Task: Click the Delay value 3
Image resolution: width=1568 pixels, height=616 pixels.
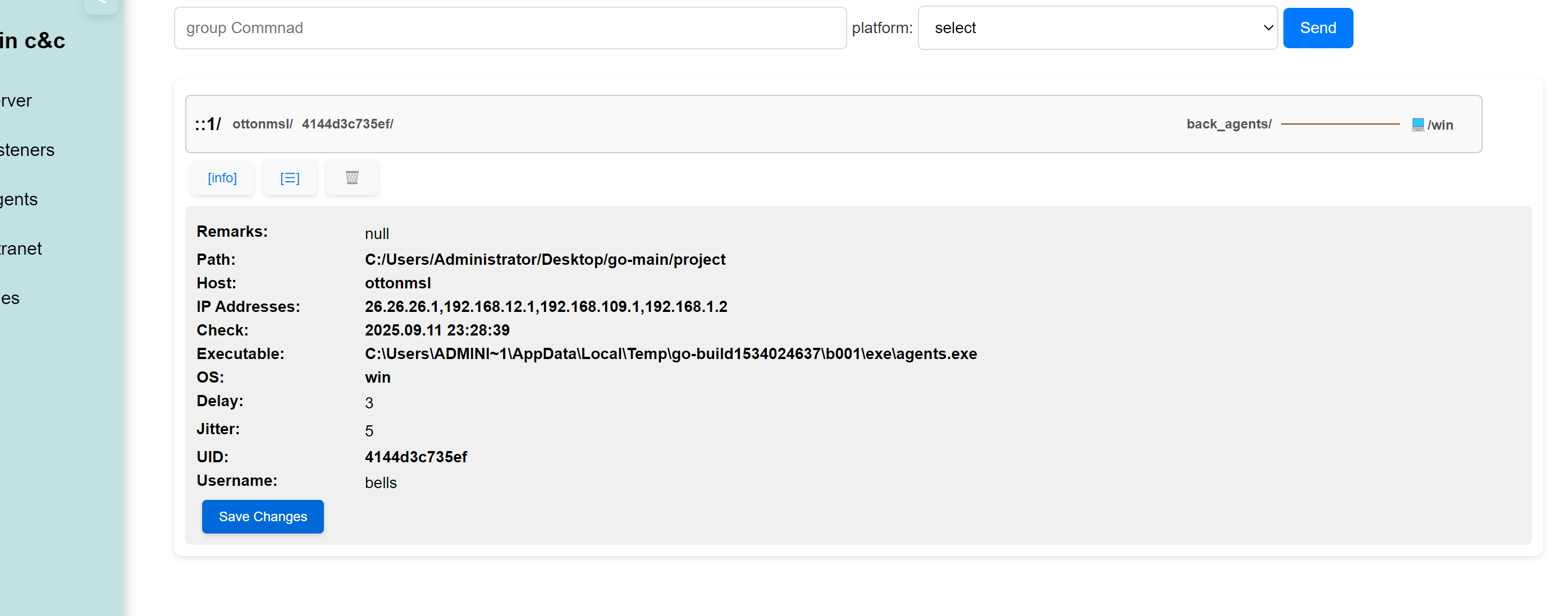Action: (x=369, y=403)
